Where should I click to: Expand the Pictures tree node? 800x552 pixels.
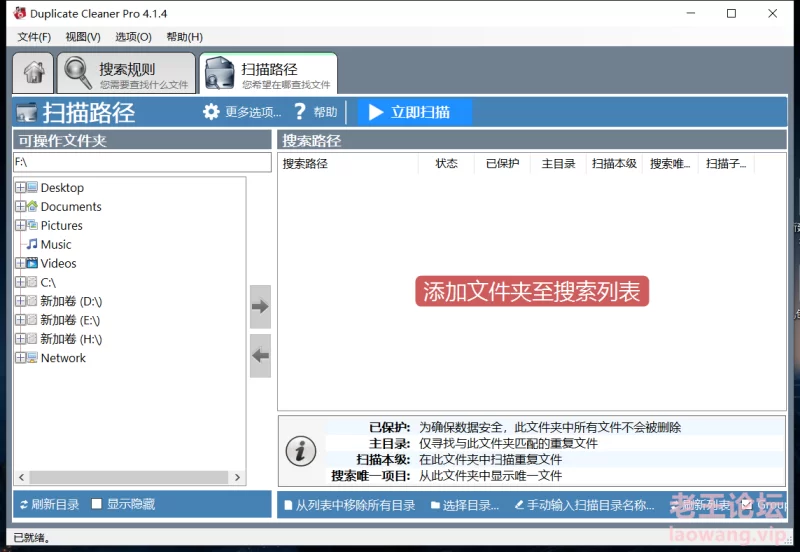[20, 225]
